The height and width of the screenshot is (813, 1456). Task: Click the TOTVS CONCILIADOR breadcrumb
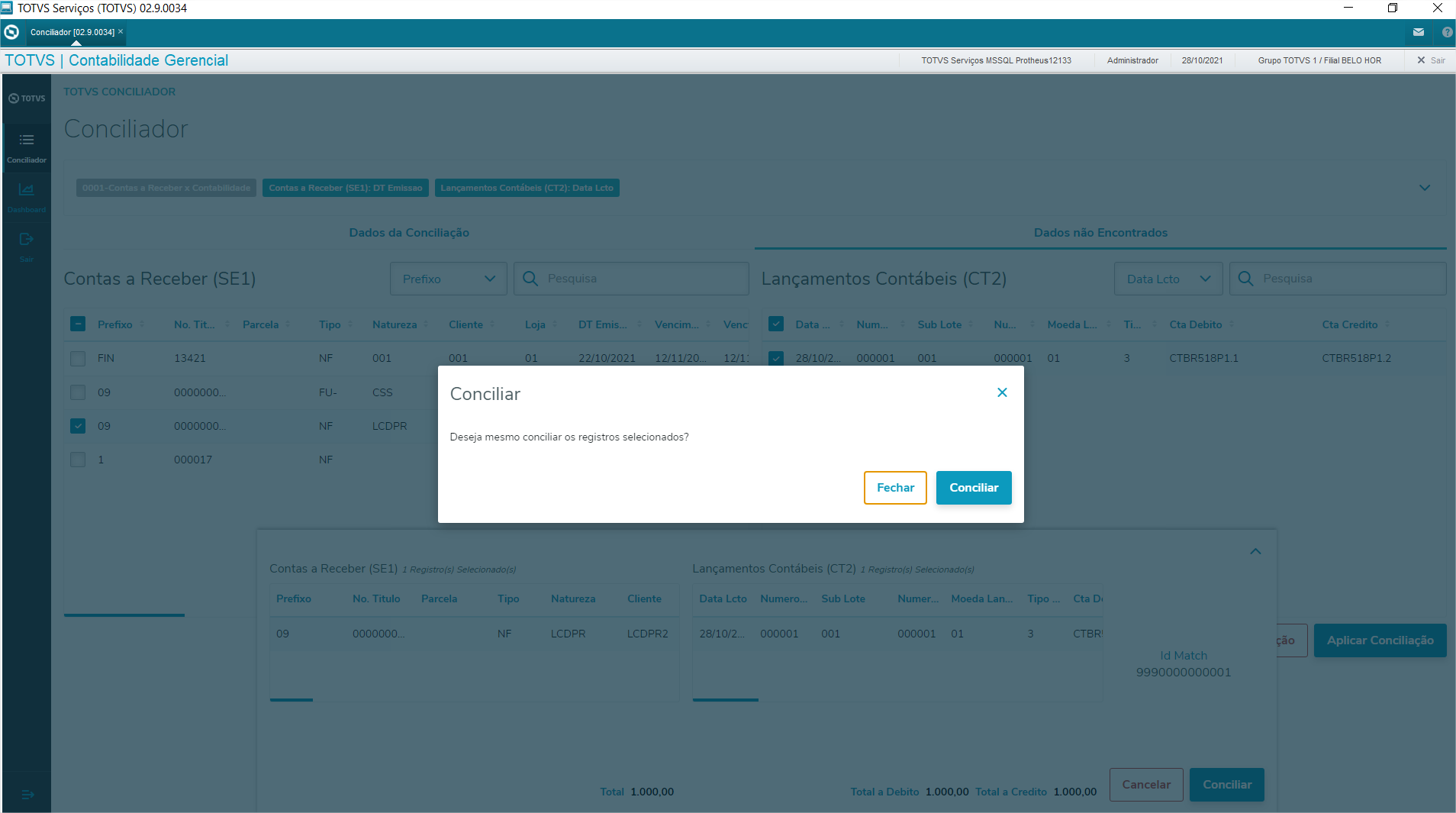tap(119, 92)
